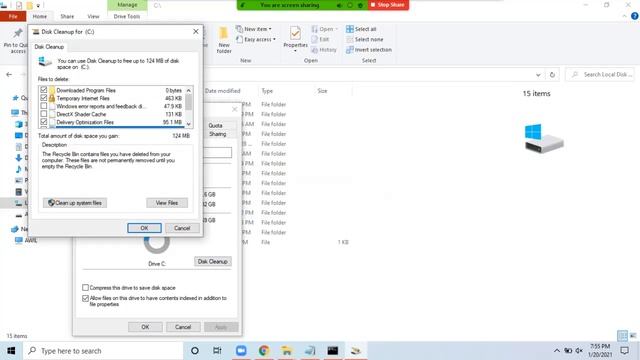Switch to the Share ribbon tab
640x360 pixels.
coord(67,16)
